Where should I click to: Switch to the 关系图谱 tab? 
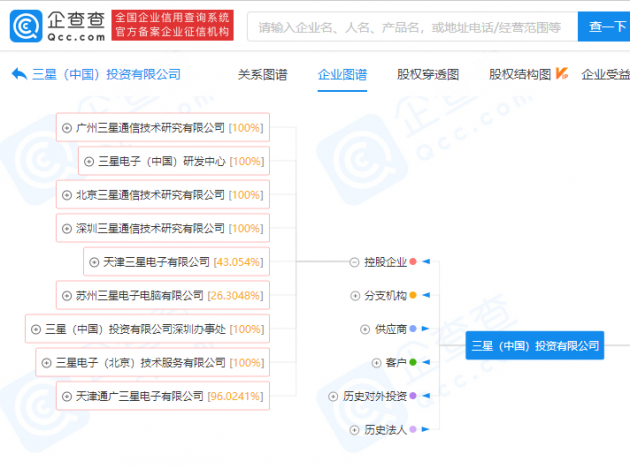pyautogui.click(x=262, y=74)
